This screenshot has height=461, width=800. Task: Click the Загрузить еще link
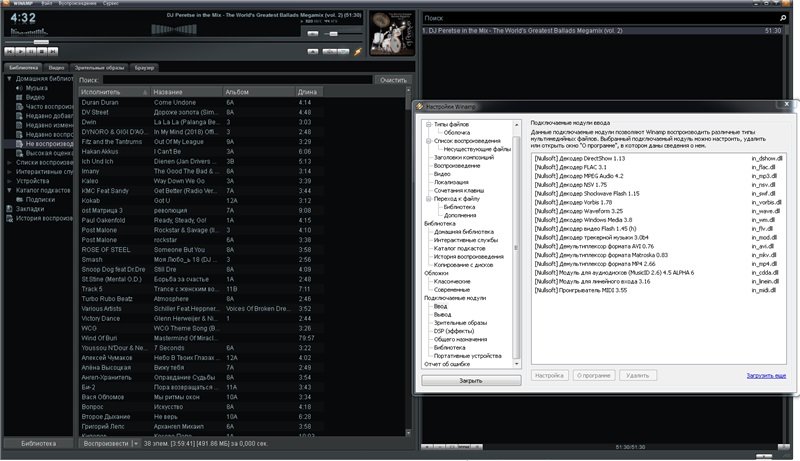[x=765, y=375]
